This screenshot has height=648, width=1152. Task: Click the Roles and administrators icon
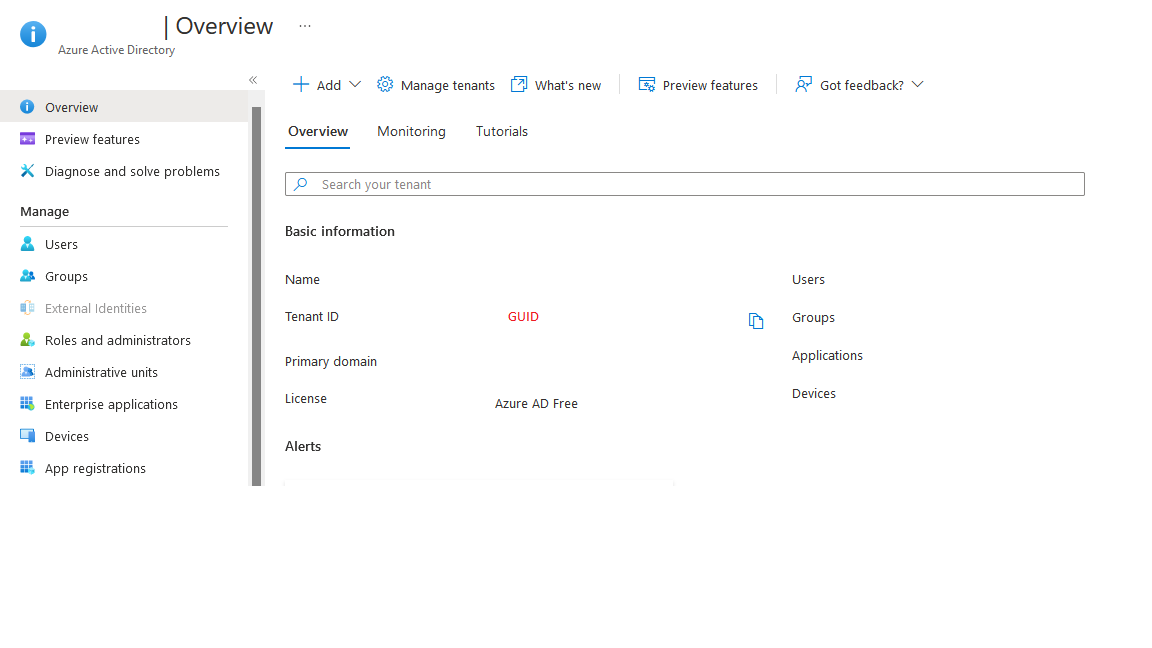point(27,340)
